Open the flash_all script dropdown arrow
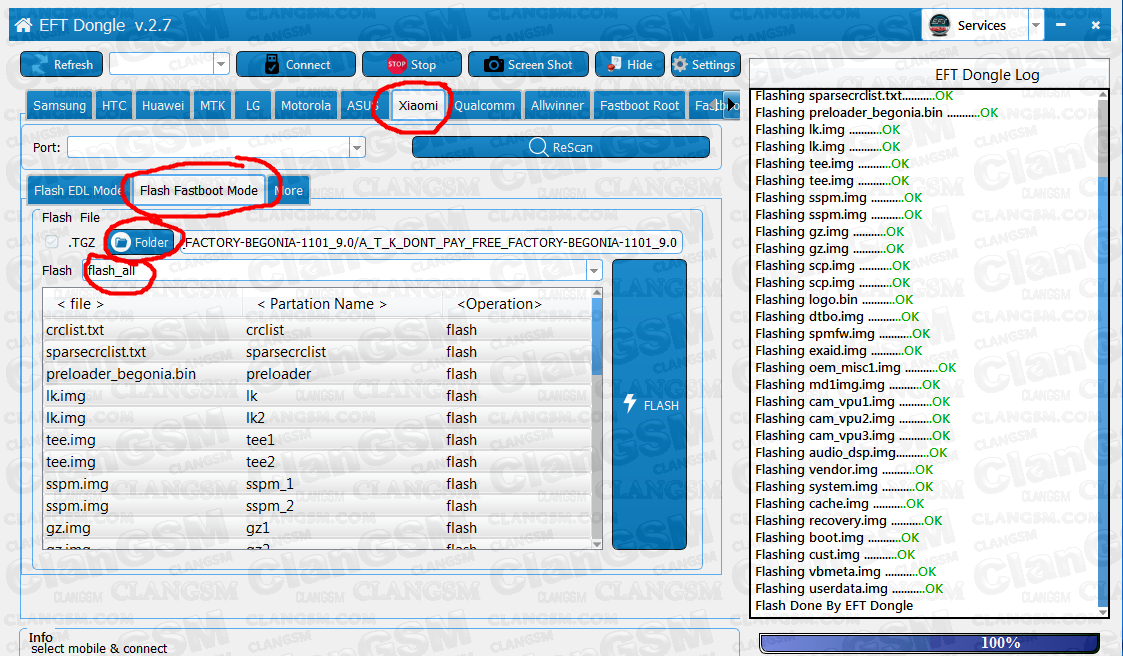 (594, 271)
